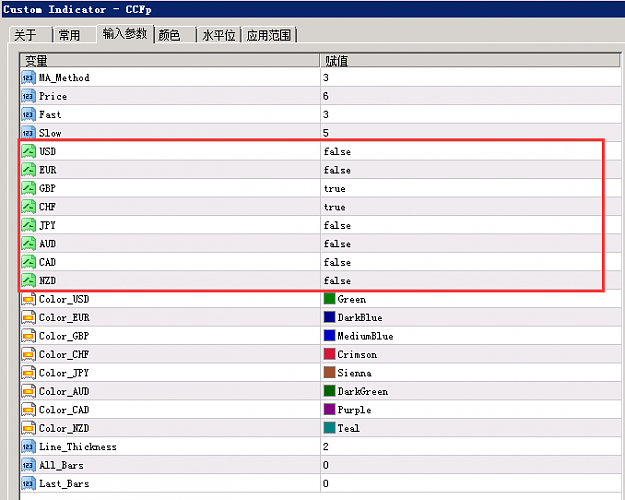The height and width of the screenshot is (500, 625).
Task: Open the DarkGreen color value dropdown
Action: [x=470, y=391]
